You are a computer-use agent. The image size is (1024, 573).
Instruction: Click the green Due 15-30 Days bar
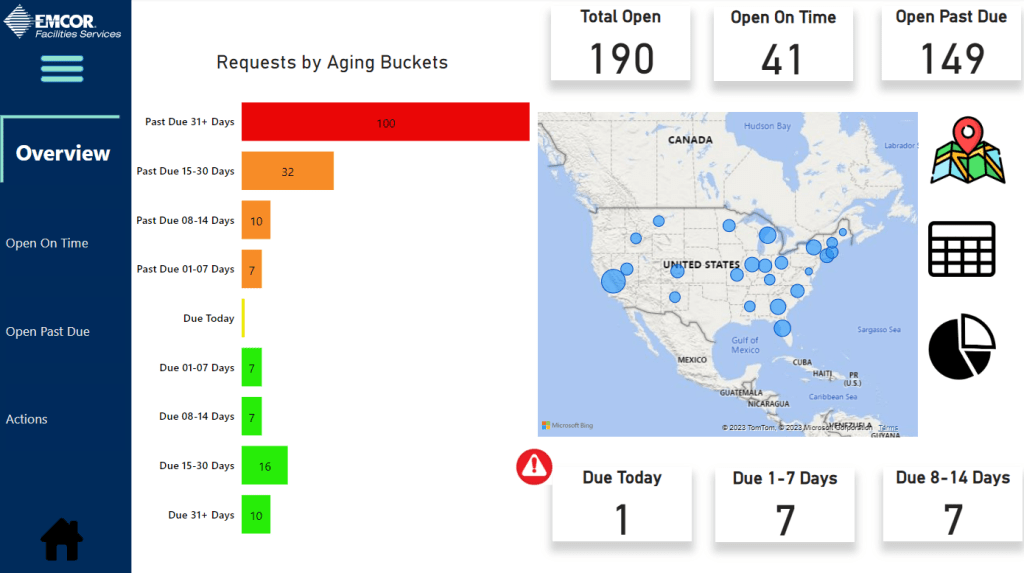point(264,466)
